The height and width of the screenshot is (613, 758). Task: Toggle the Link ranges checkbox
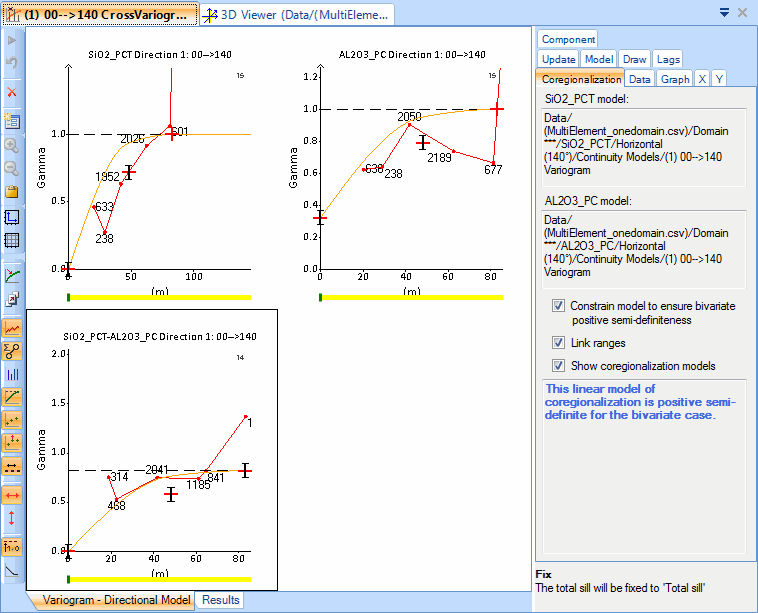558,343
